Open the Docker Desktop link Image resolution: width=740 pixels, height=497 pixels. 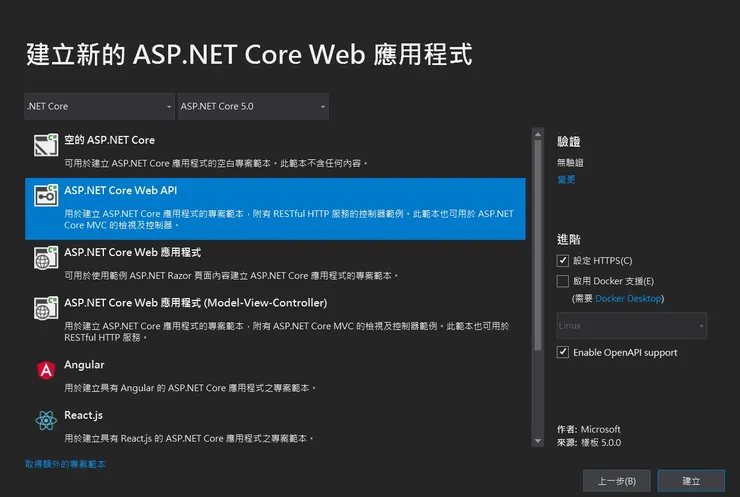click(629, 298)
